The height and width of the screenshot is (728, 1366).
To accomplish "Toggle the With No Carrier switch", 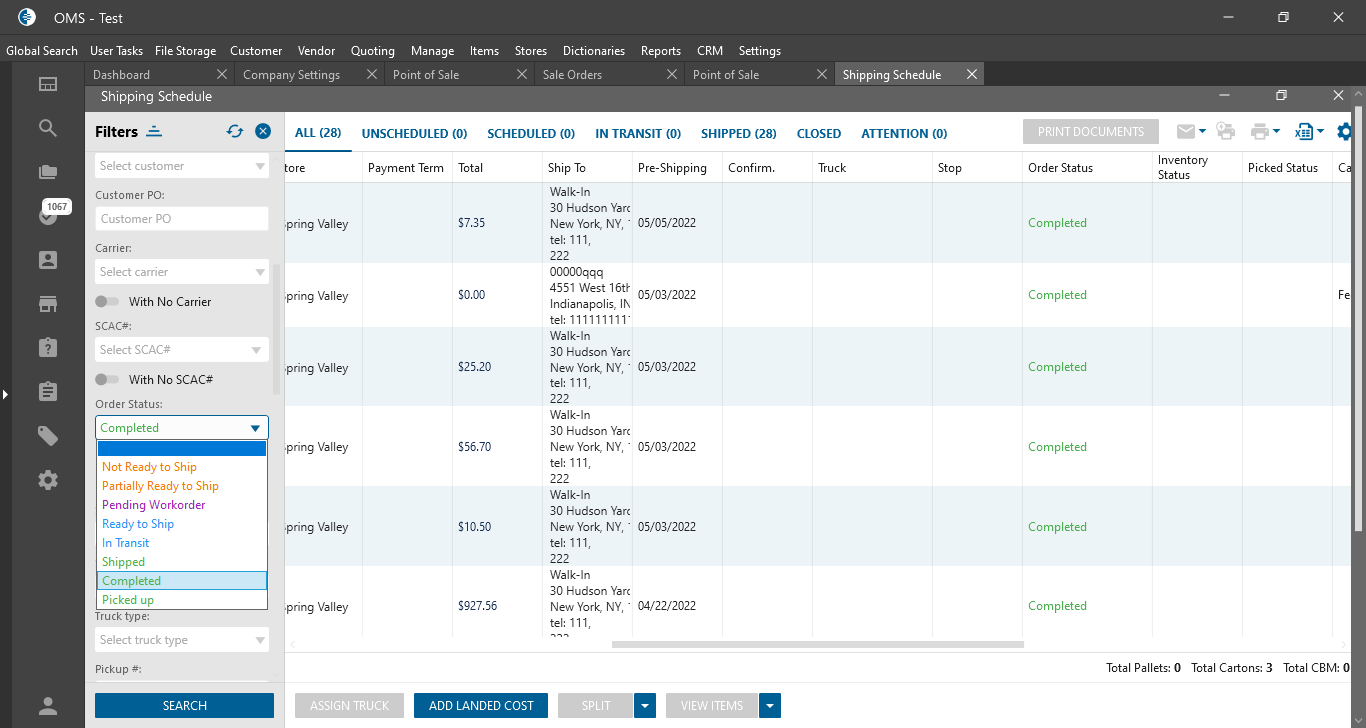I will point(107,302).
